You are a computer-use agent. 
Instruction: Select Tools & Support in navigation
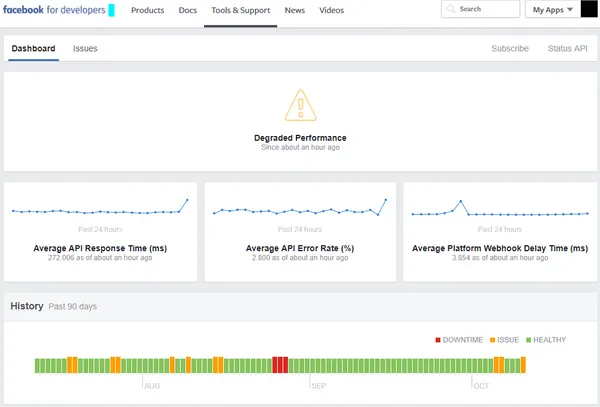(240, 10)
